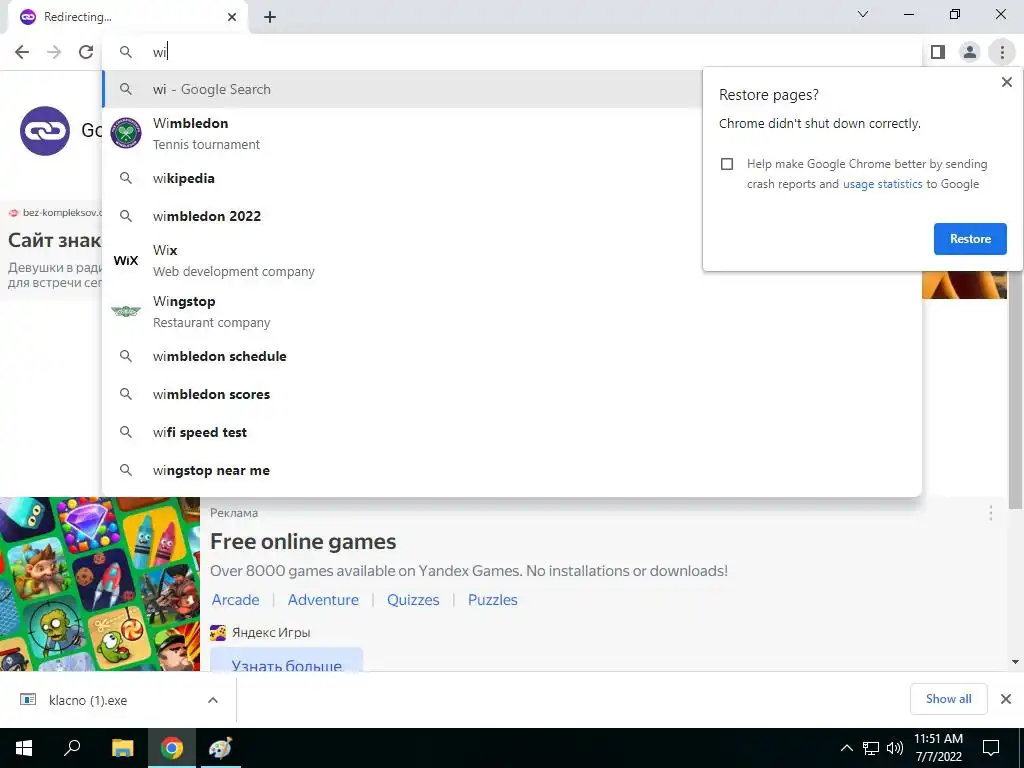1024x768 pixels.
Task: Open the Windows Start menu
Action: pos(24,748)
